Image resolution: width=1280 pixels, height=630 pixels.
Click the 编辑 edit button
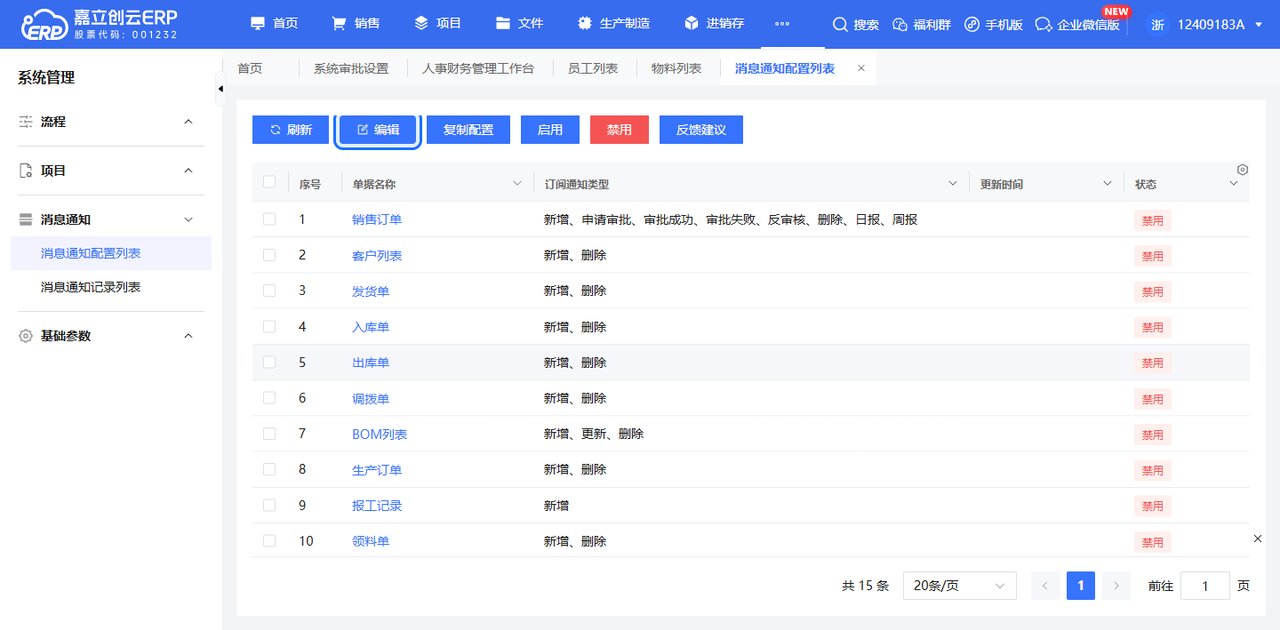378,130
